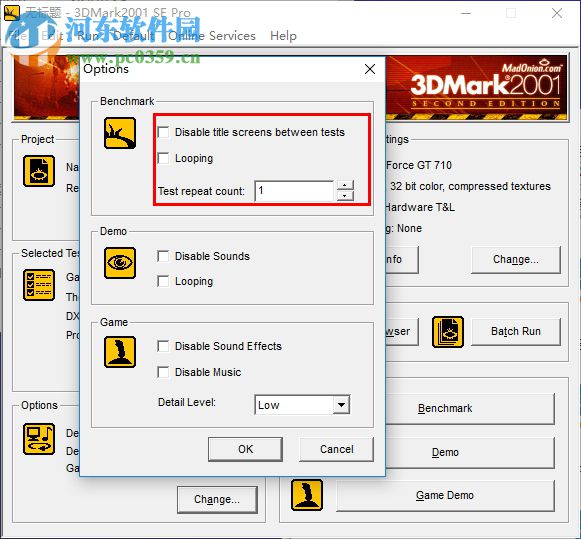Open the Detail Level dropdown

click(x=341, y=405)
